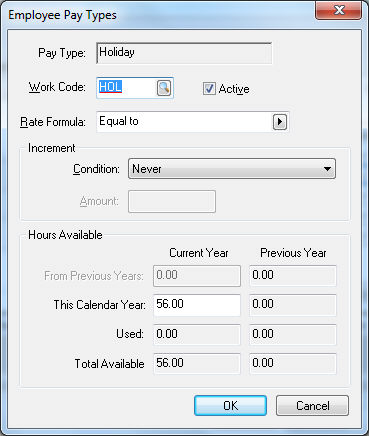Click the Used previous year field
Image resolution: width=369 pixels, height=436 pixels.
(293, 334)
